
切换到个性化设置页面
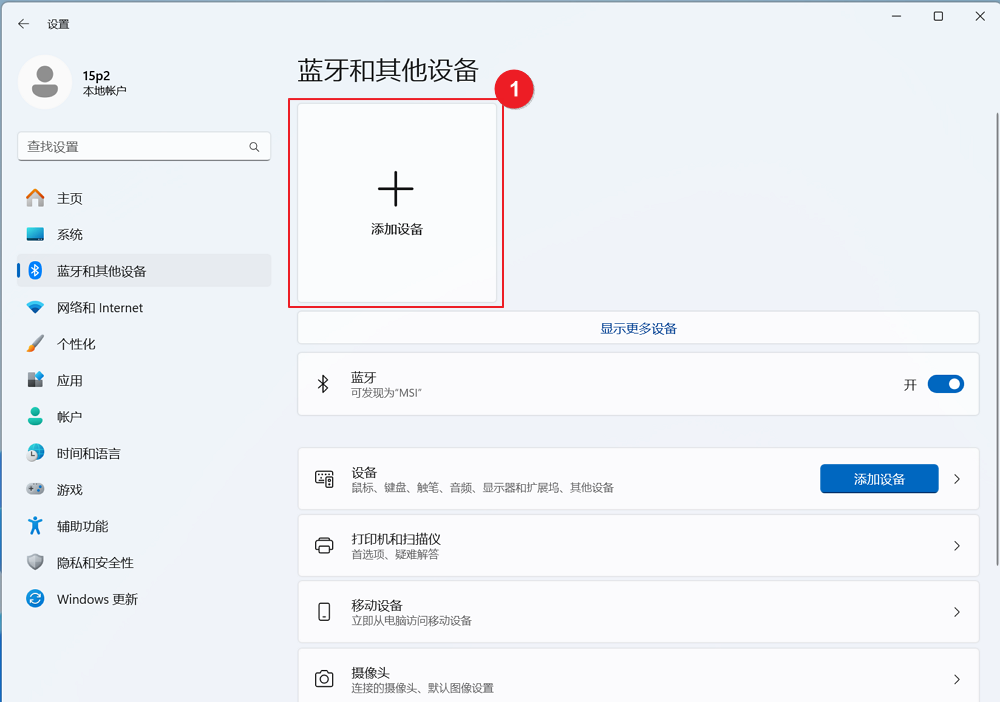tap(88, 343)
